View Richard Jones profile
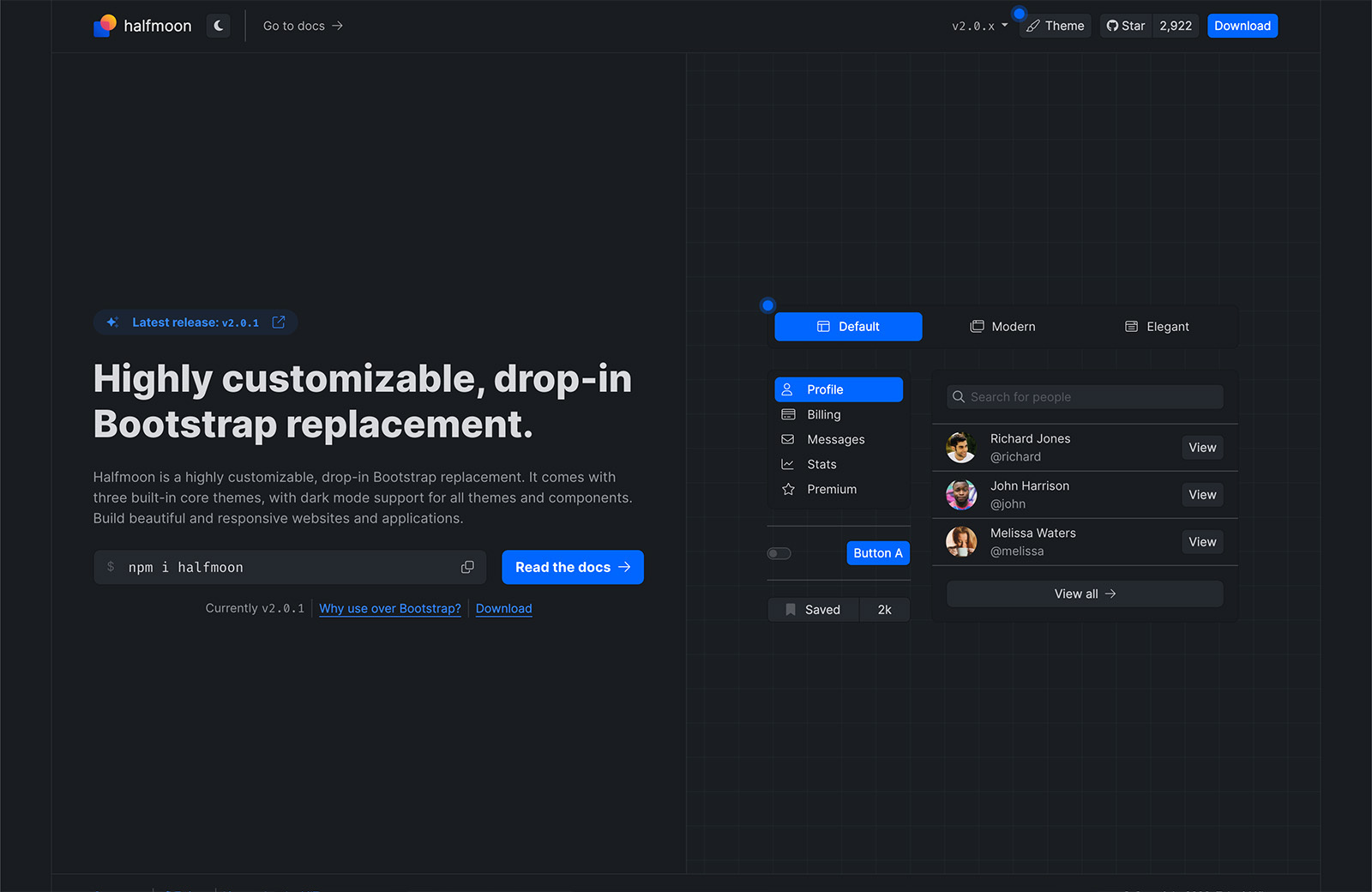 [x=1202, y=448]
